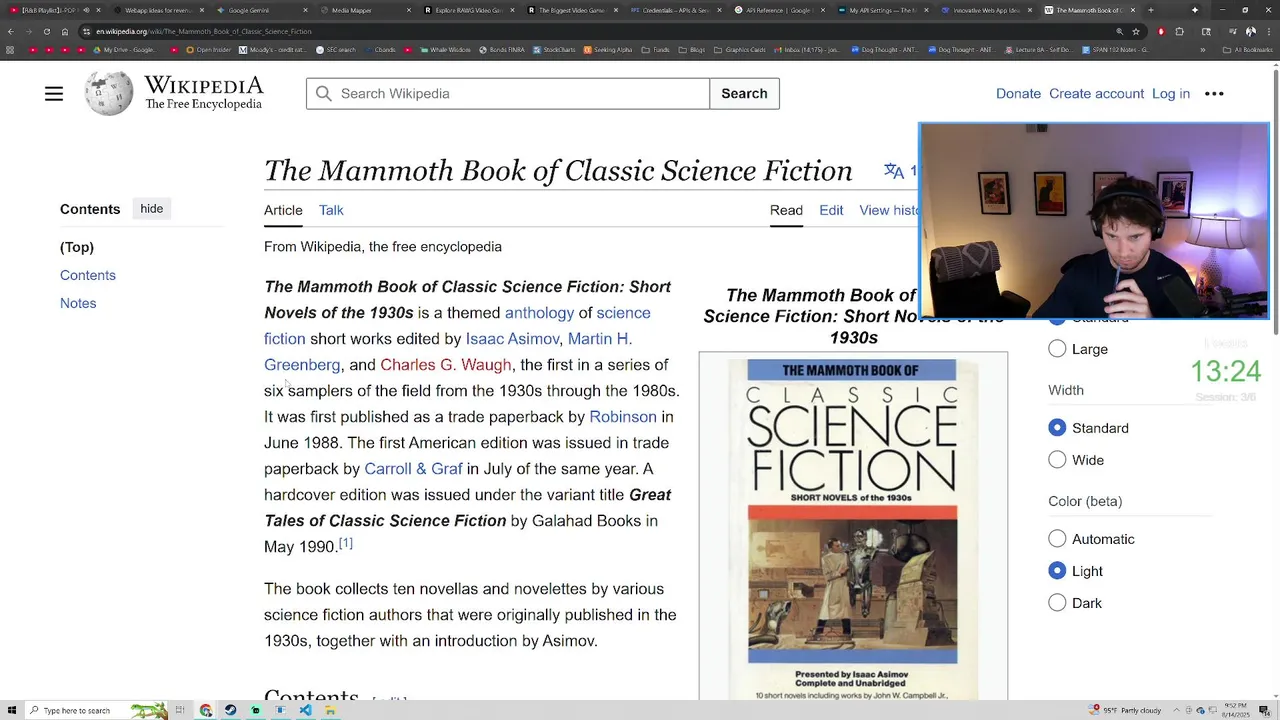Screen dimensions: 1280x720
Task: Open the Isaac Asimov link
Action: coord(512,339)
